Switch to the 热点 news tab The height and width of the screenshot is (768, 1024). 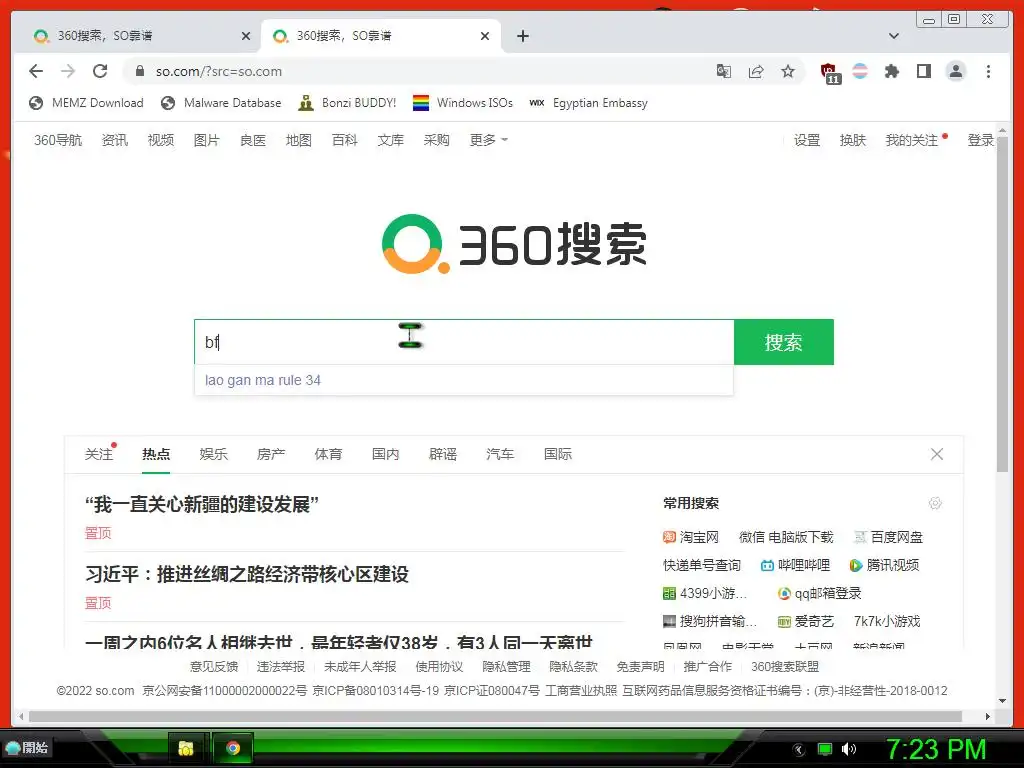coord(156,454)
